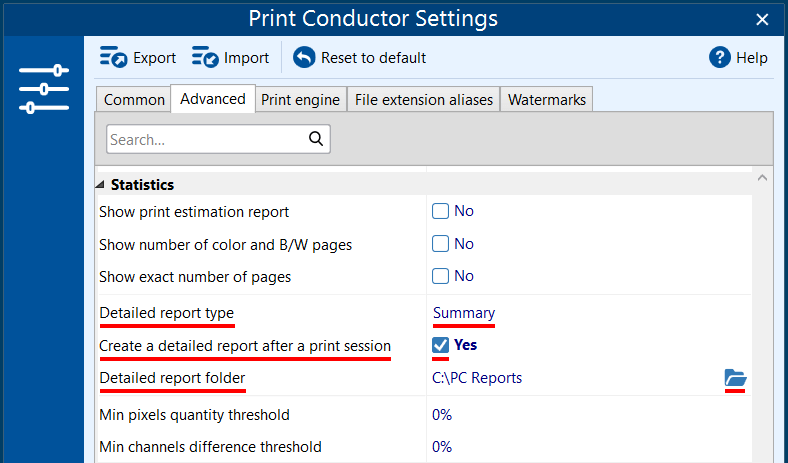Select the Advanced tab
This screenshot has width=788, height=463.
pyautogui.click(x=213, y=99)
